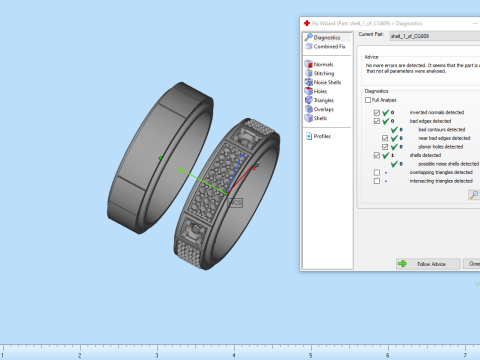Viewport: 480px width, 360px height.
Task: Select the Triangles fixing category
Action: pos(324,100)
